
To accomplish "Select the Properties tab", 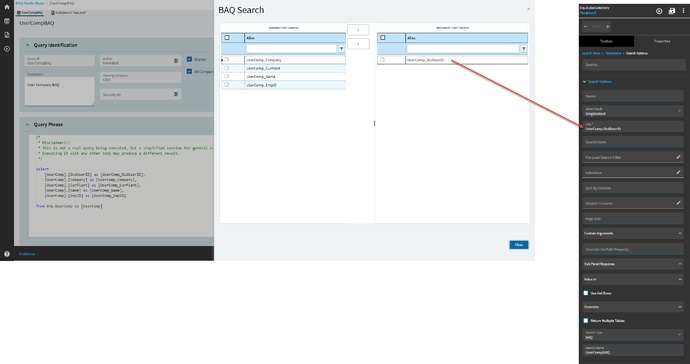I will 661,41.
